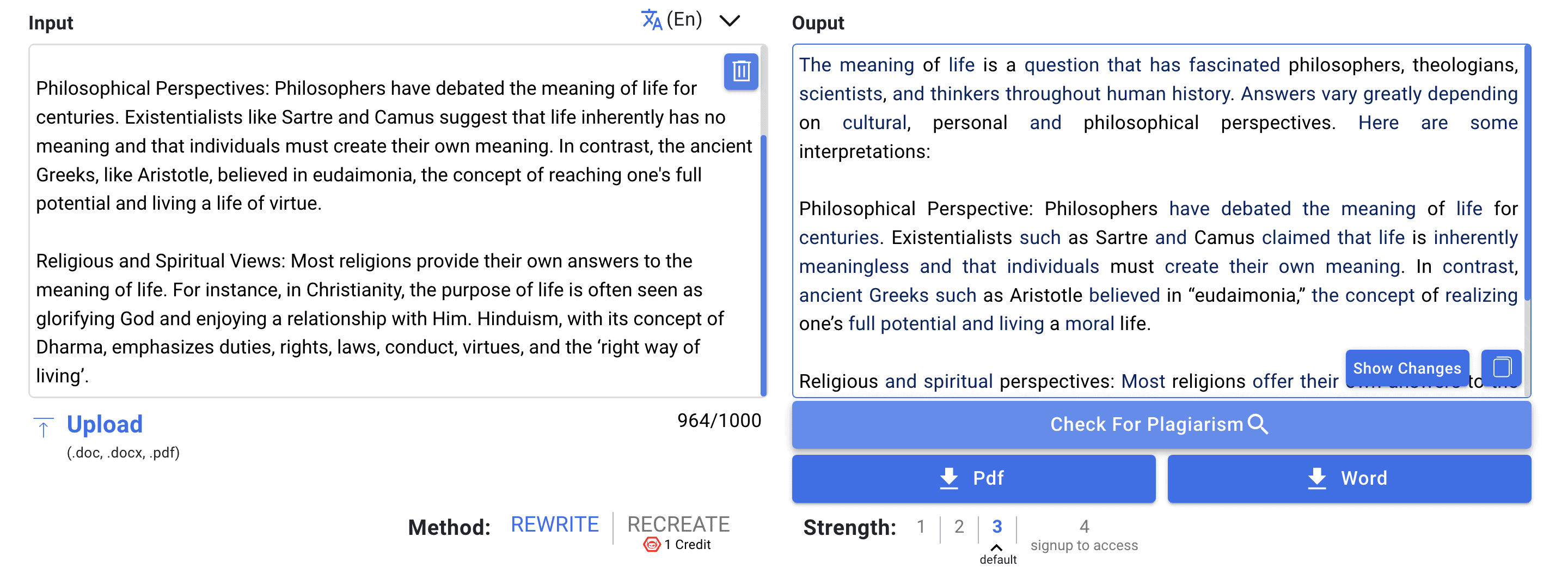The height and width of the screenshot is (573, 1568).
Task: Switch to the RECREATE method
Action: [678, 525]
